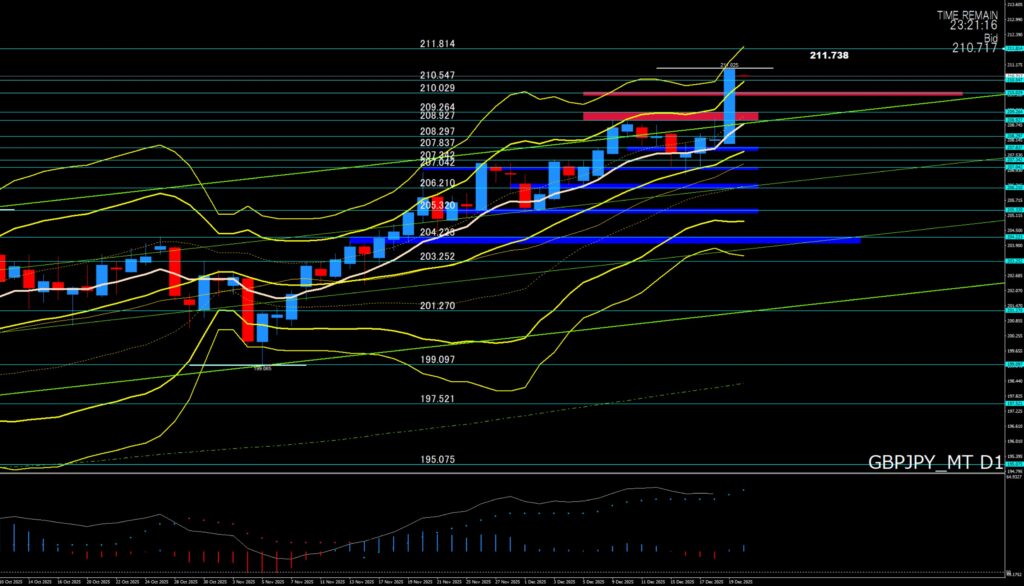The height and width of the screenshot is (586, 1024).
Task: Click the 203.252 price level label
Action: click(438, 257)
